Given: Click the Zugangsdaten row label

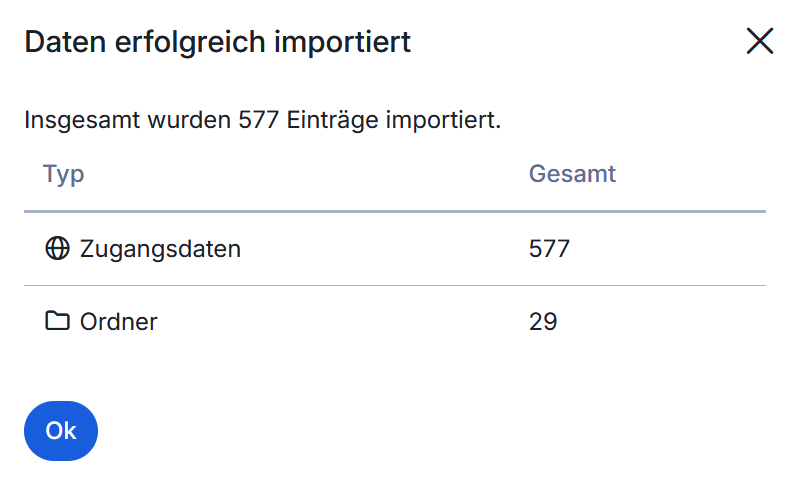Looking at the screenshot, I should [160, 248].
